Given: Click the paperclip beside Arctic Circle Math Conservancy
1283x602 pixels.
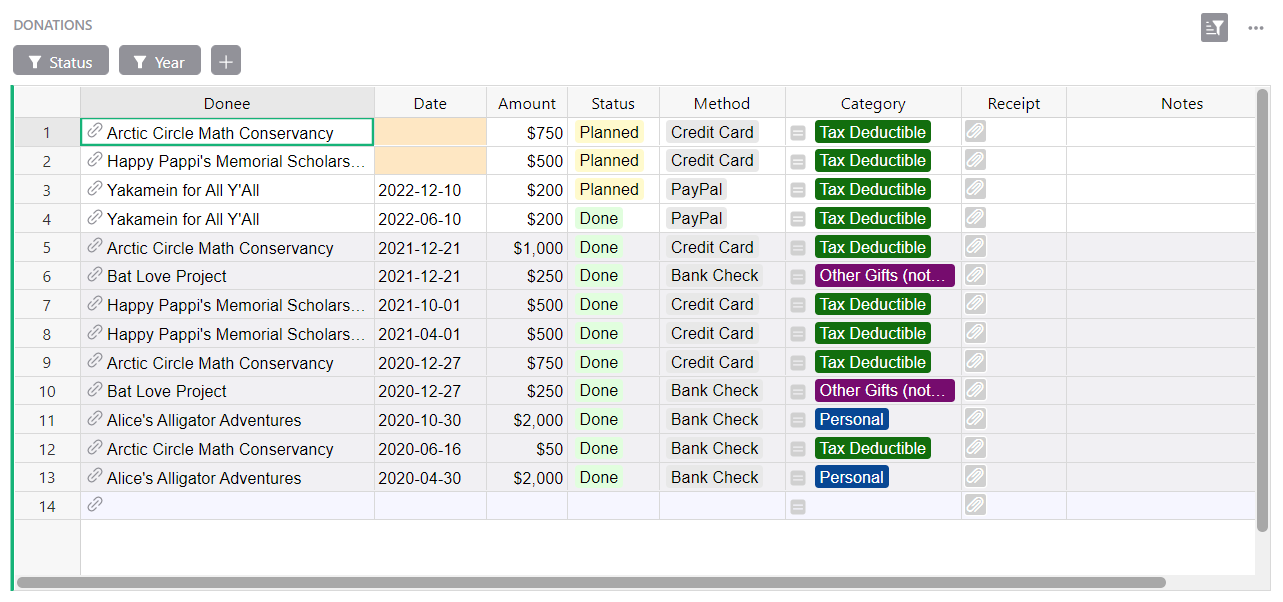Looking at the screenshot, I should [x=95, y=132].
